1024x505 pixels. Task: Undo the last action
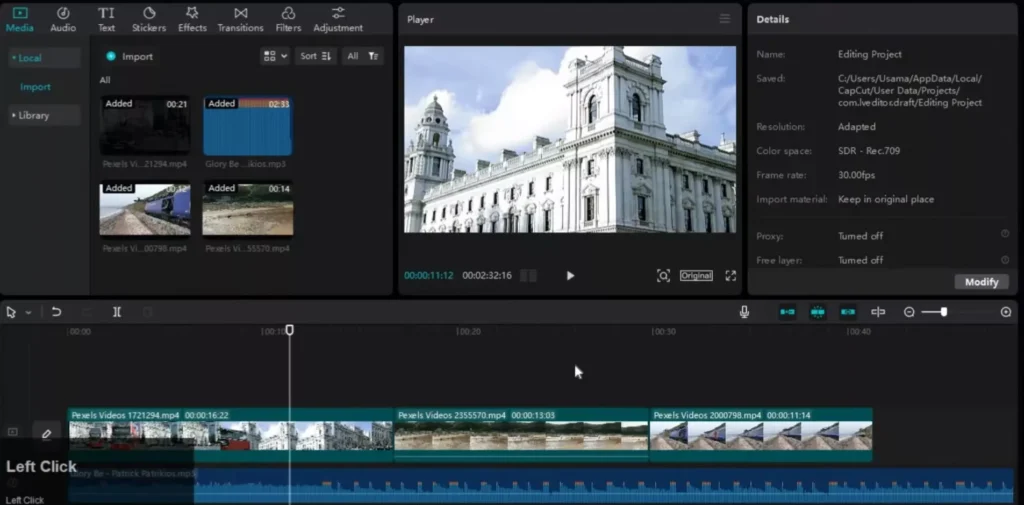click(56, 312)
